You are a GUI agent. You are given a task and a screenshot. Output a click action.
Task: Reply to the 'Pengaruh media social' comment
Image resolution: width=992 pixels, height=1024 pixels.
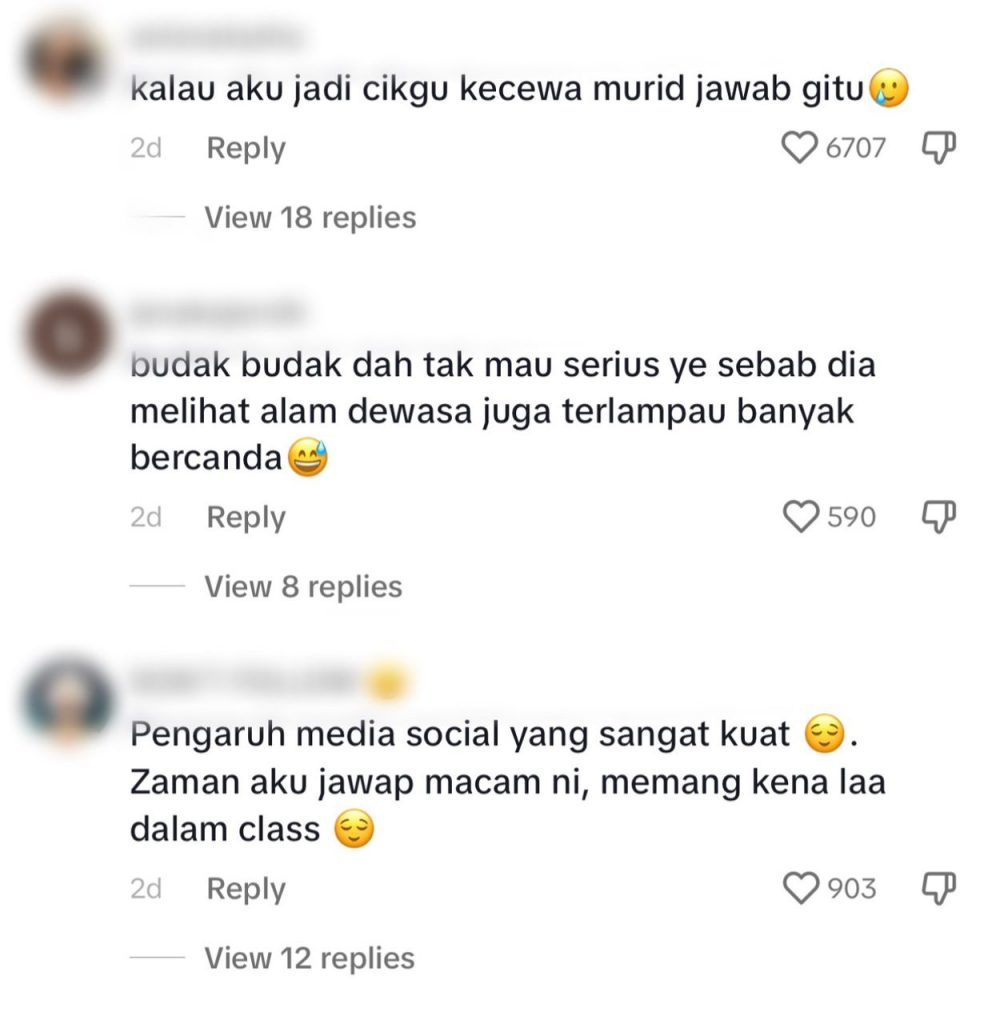click(x=246, y=889)
